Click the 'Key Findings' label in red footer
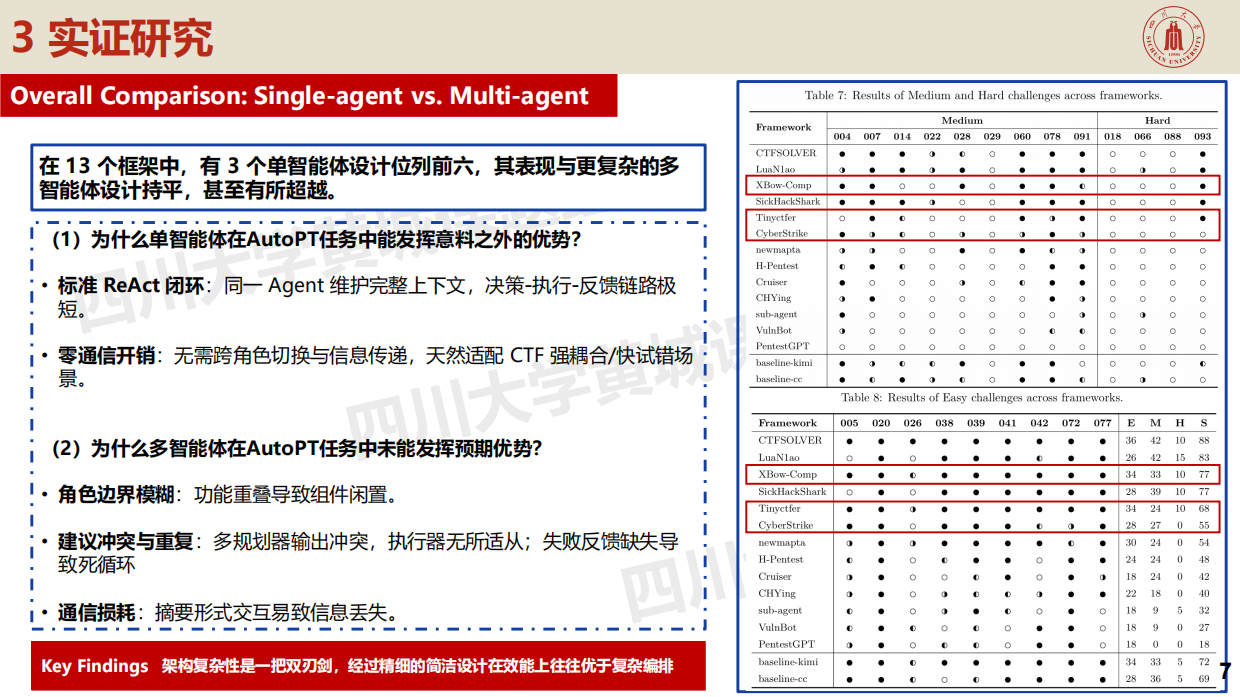The image size is (1240, 697). [95, 666]
